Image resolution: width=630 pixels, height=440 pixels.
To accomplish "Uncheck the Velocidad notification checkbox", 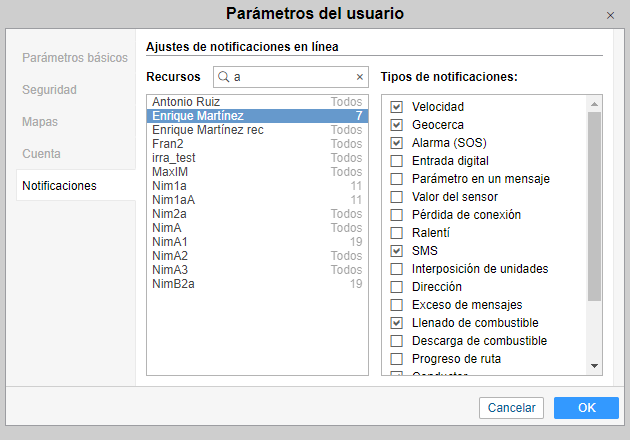I will pyautogui.click(x=397, y=107).
